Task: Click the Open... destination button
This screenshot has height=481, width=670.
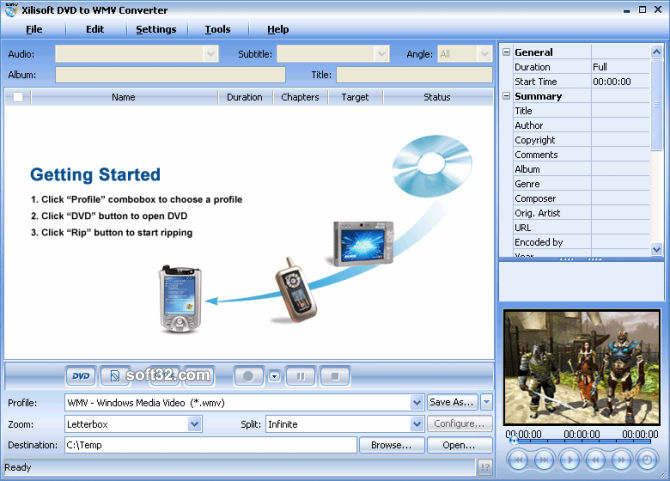Action: [460, 445]
